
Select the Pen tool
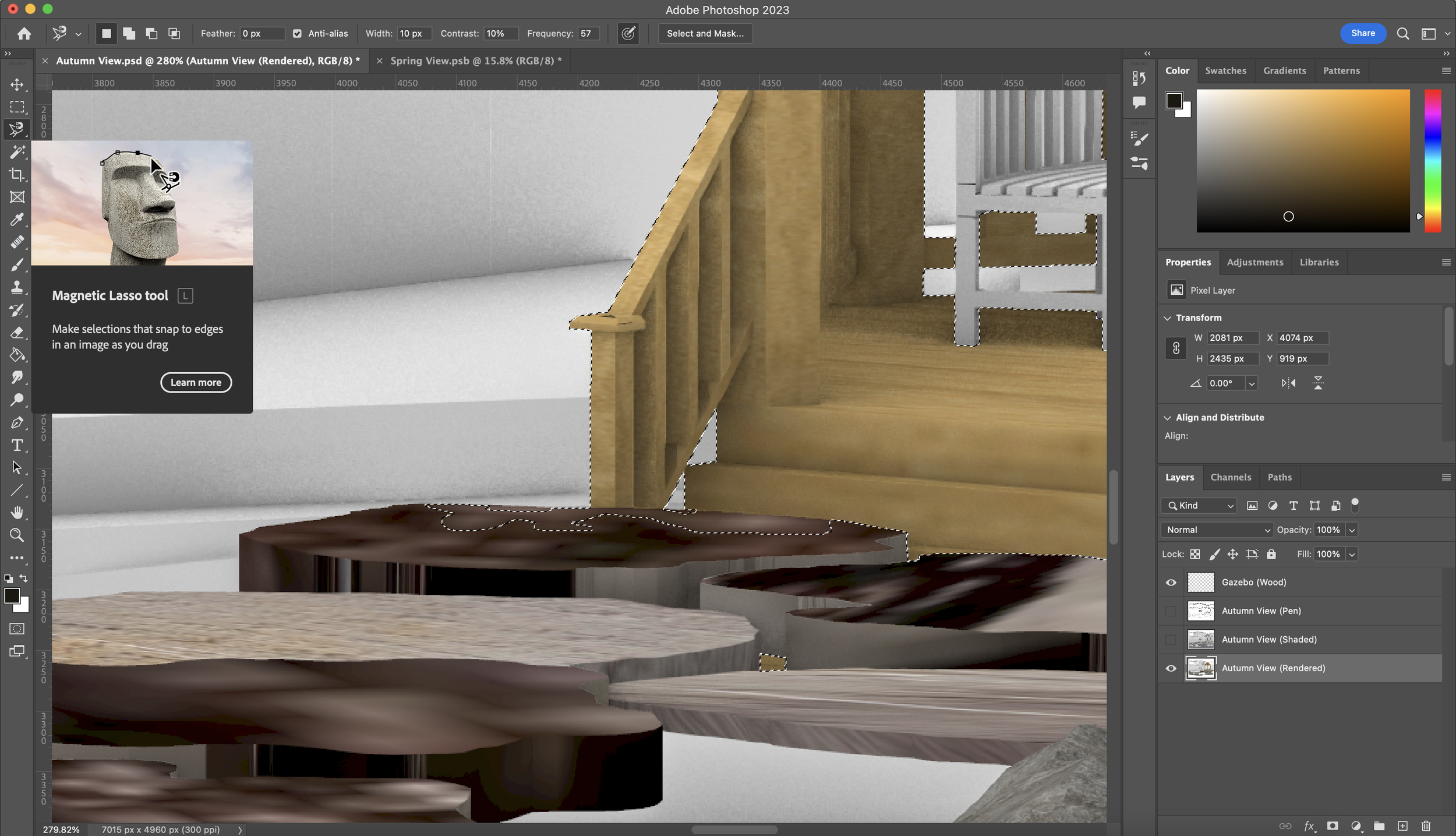tap(17, 422)
